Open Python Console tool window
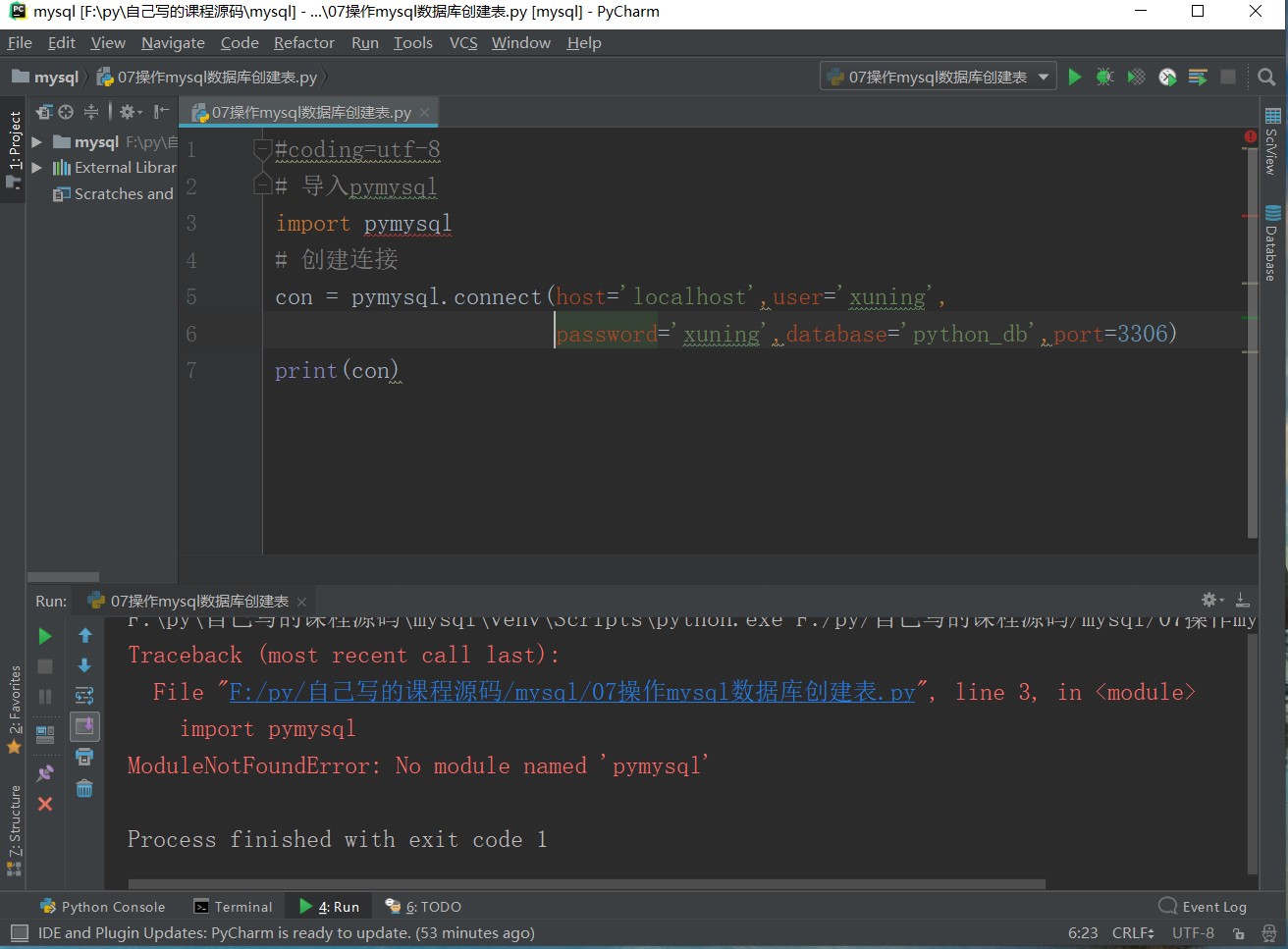The width and height of the screenshot is (1288, 949). pyautogui.click(x=102, y=907)
